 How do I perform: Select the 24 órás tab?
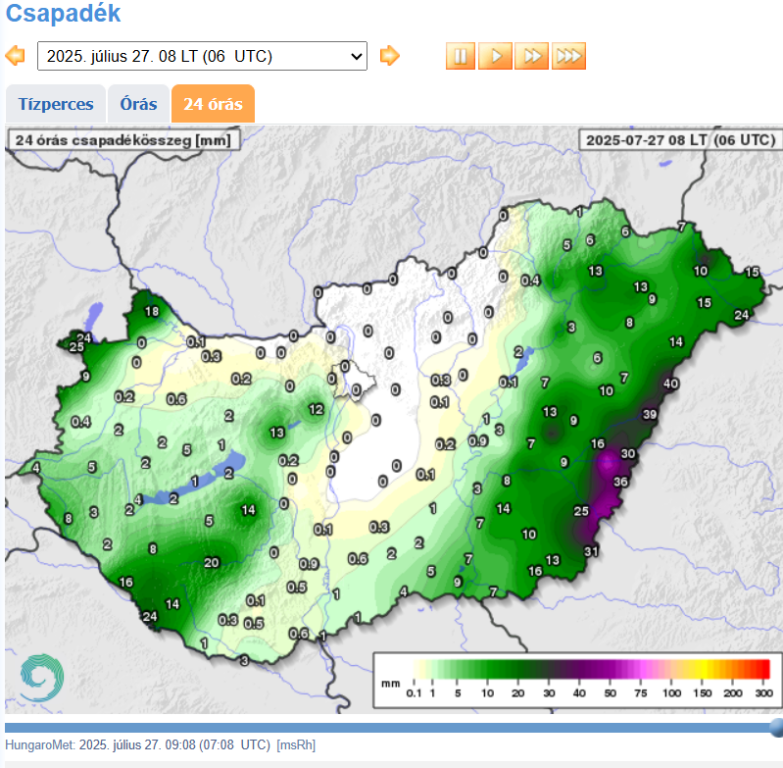click(x=212, y=104)
